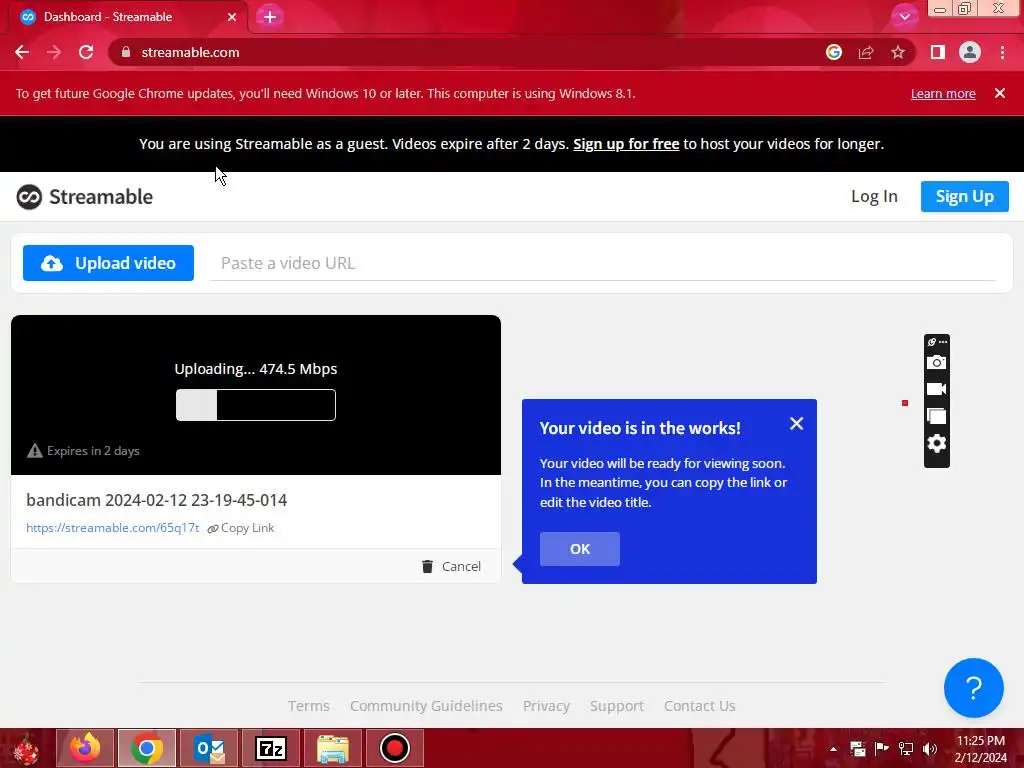Click the browser forward arrow

tap(54, 52)
